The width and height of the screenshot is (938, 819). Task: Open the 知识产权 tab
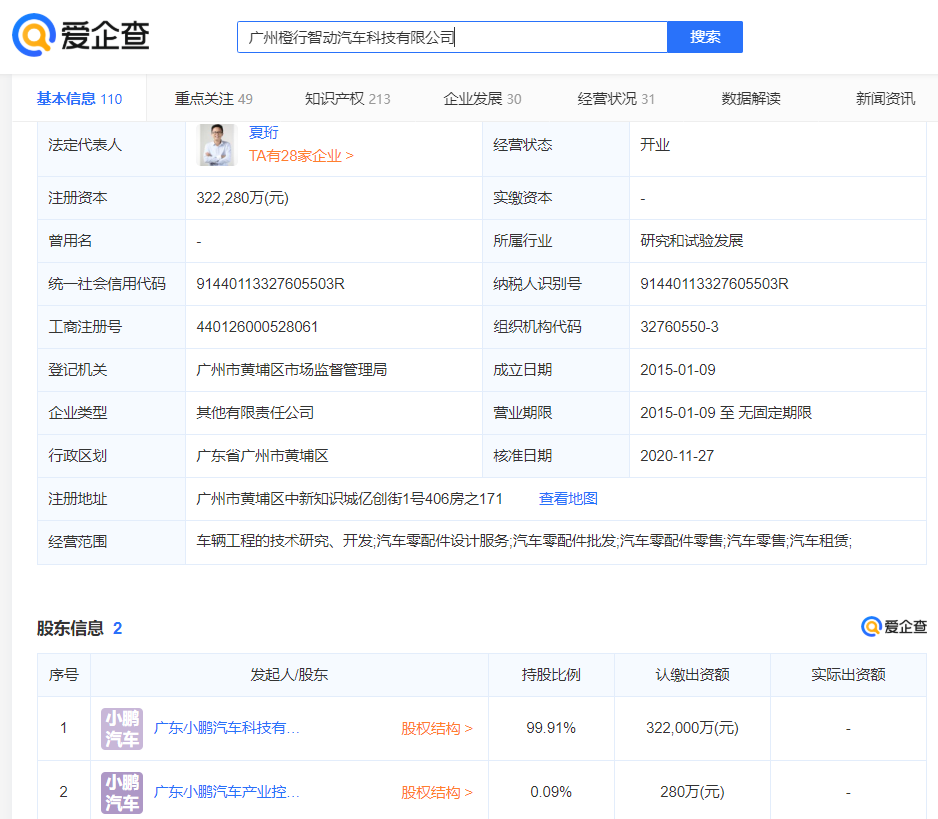[348, 99]
